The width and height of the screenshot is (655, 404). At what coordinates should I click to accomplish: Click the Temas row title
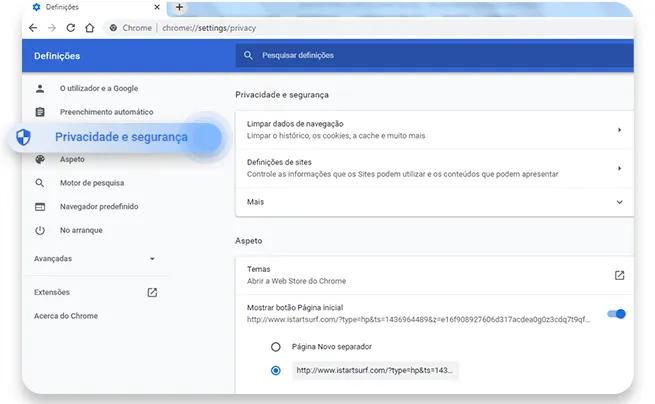click(259, 269)
